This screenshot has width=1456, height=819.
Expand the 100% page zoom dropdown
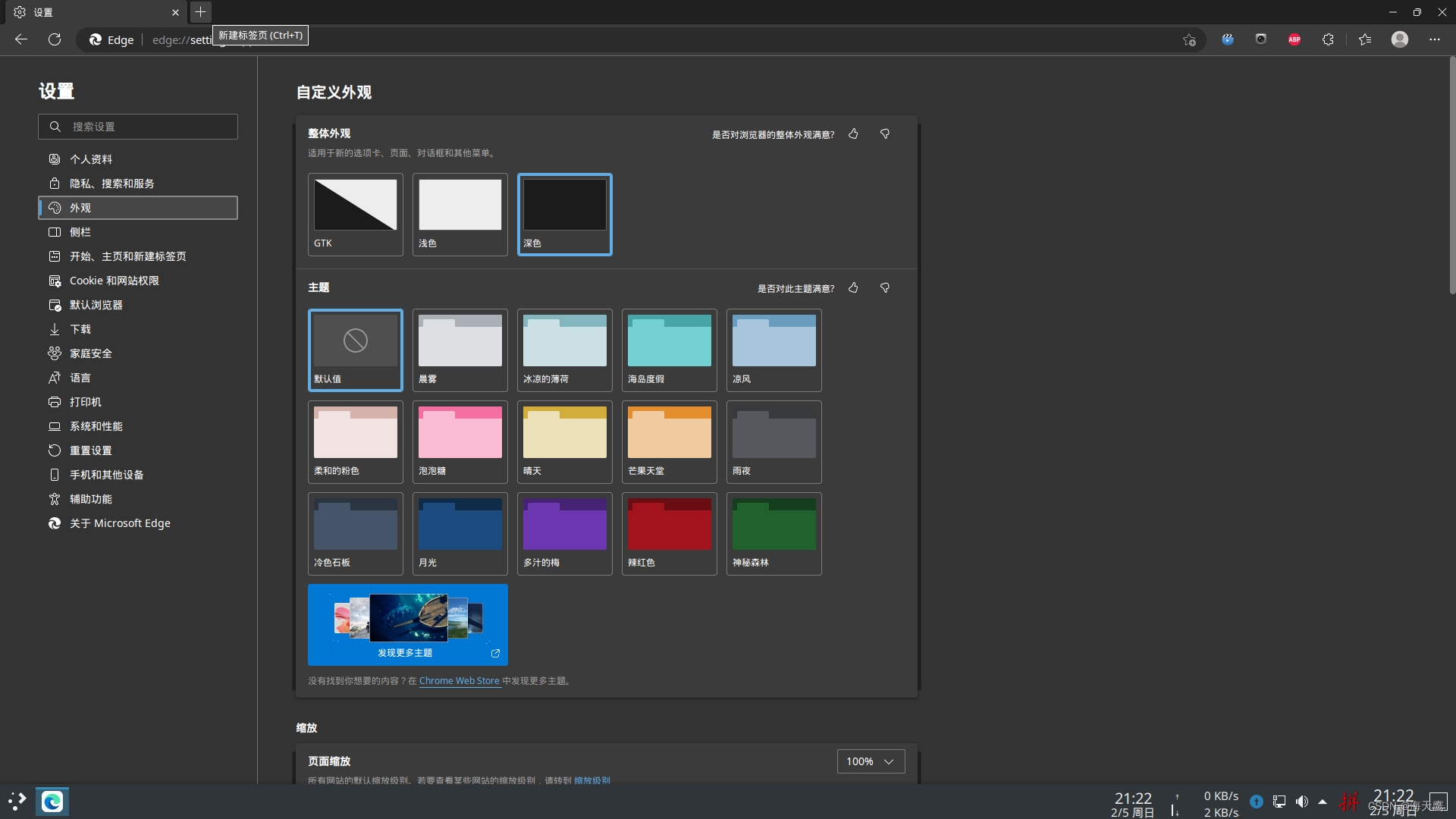871,761
